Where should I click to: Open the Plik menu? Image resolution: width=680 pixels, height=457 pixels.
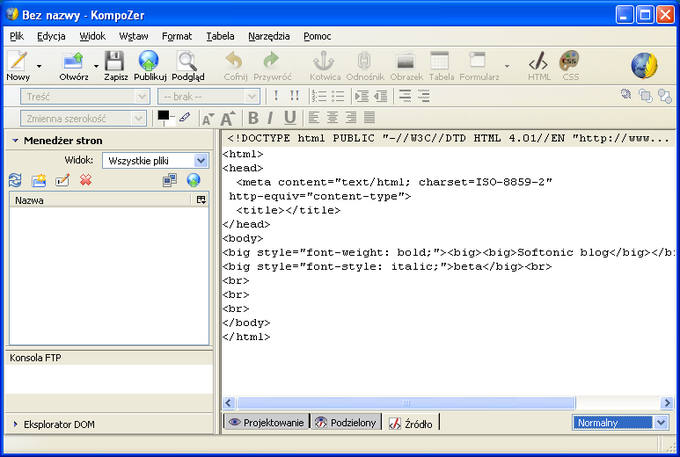(x=16, y=36)
